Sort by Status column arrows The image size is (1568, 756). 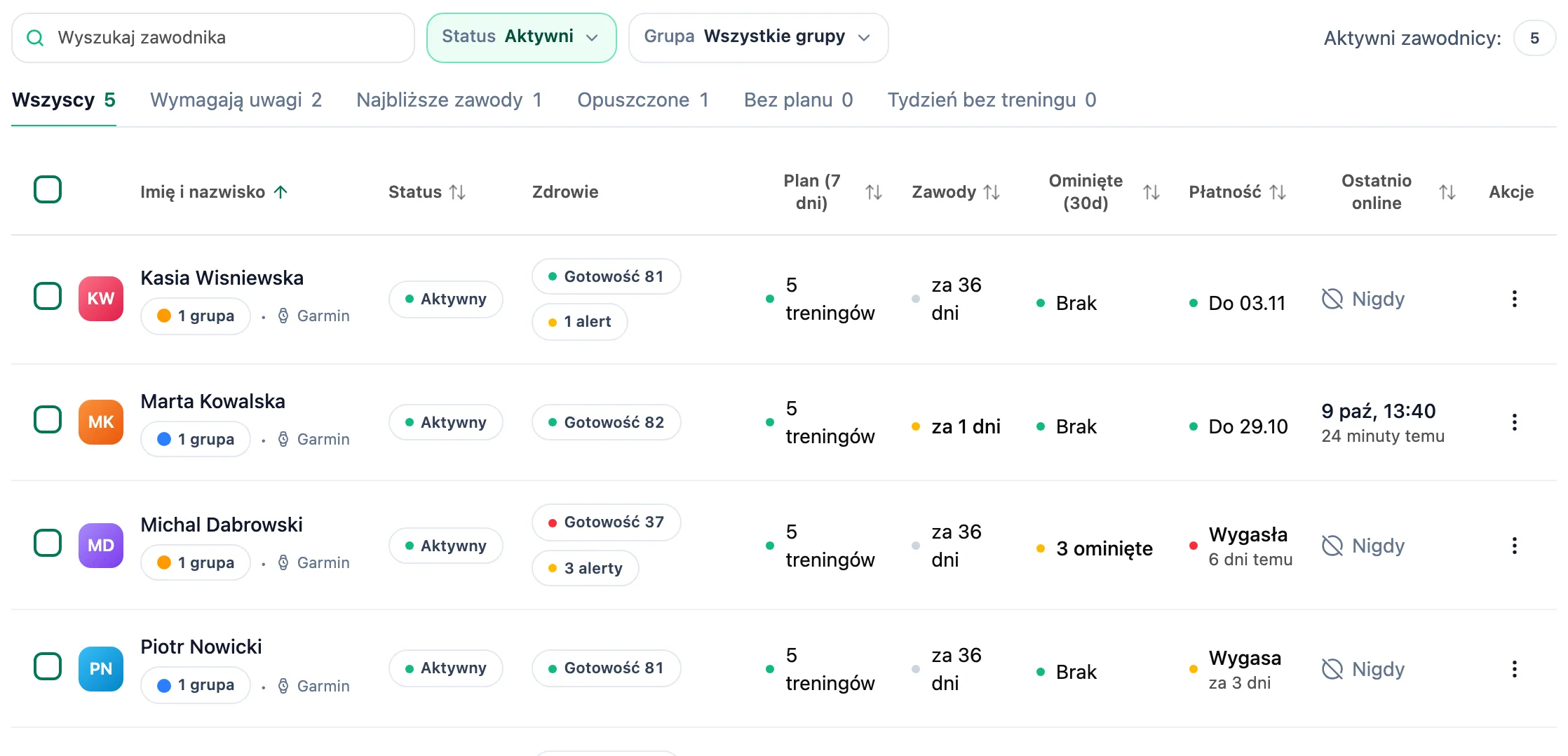[457, 192]
